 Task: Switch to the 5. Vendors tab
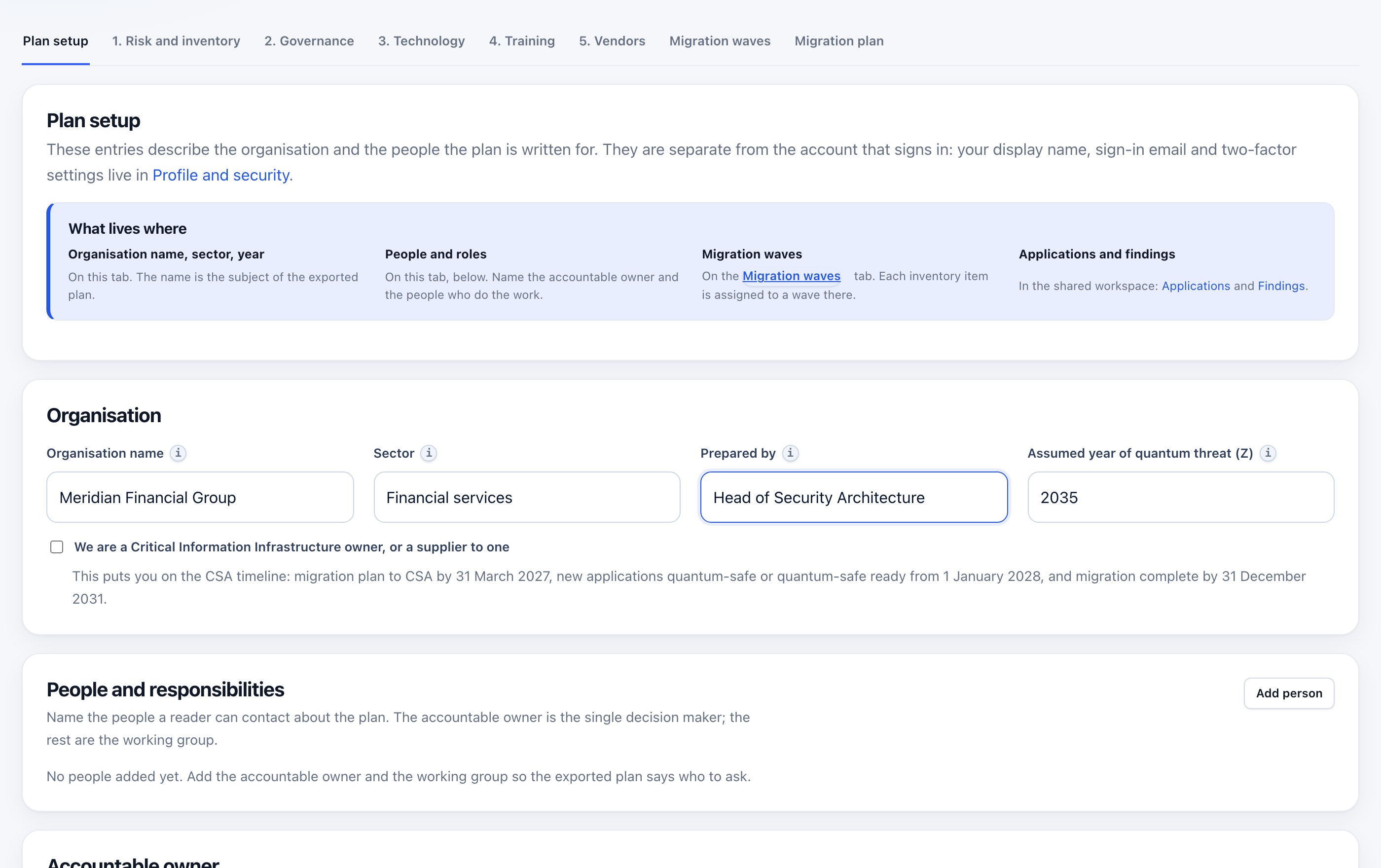pos(612,41)
